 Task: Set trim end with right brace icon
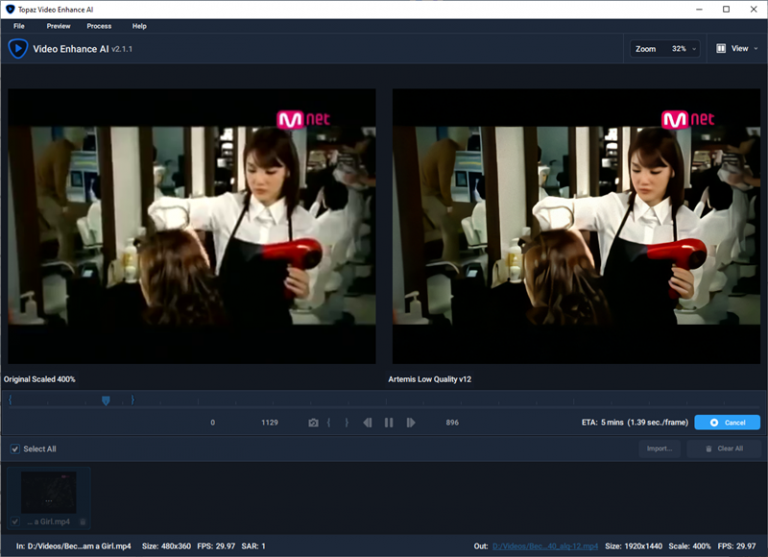click(347, 422)
